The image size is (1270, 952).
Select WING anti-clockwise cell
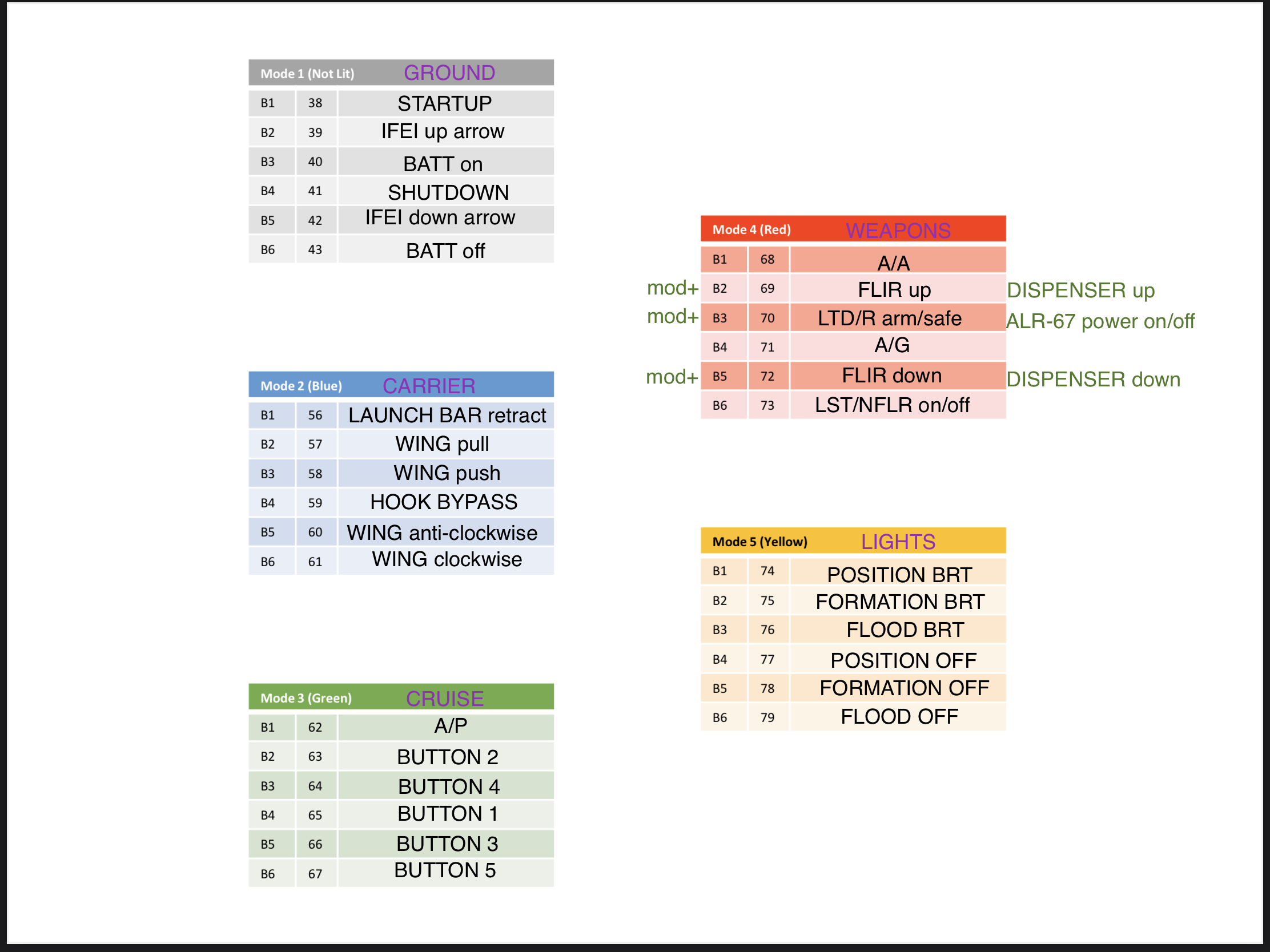coord(445,532)
